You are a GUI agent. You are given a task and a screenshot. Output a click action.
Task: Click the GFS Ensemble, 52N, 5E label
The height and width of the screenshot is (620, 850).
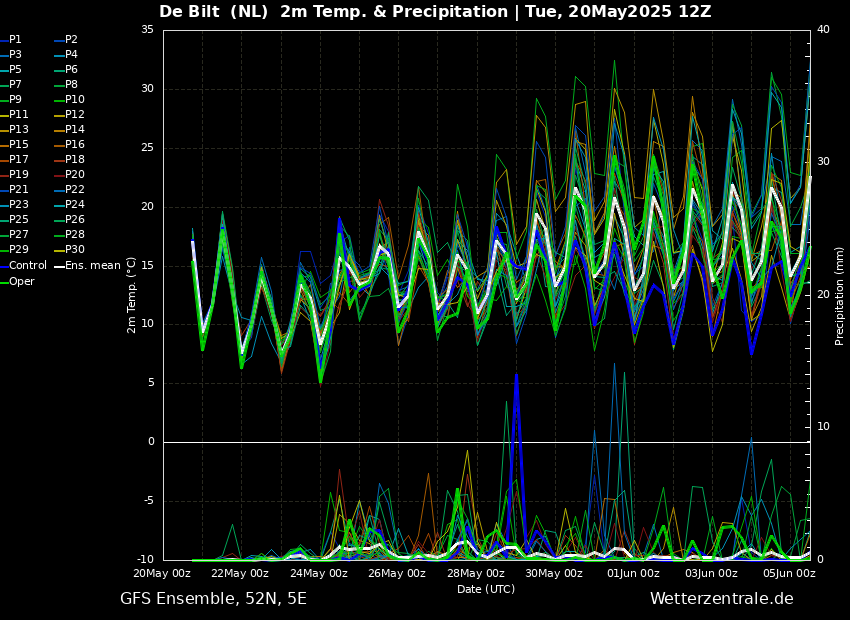point(213,599)
